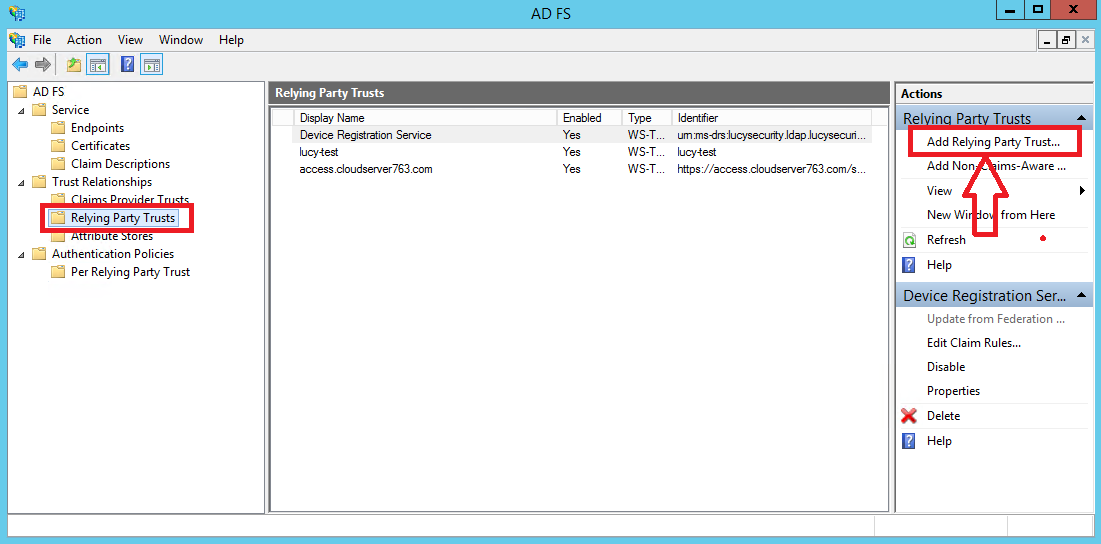The width and height of the screenshot is (1101, 544).
Task: Collapse the Authentication Policies tree node
Action: [21, 254]
